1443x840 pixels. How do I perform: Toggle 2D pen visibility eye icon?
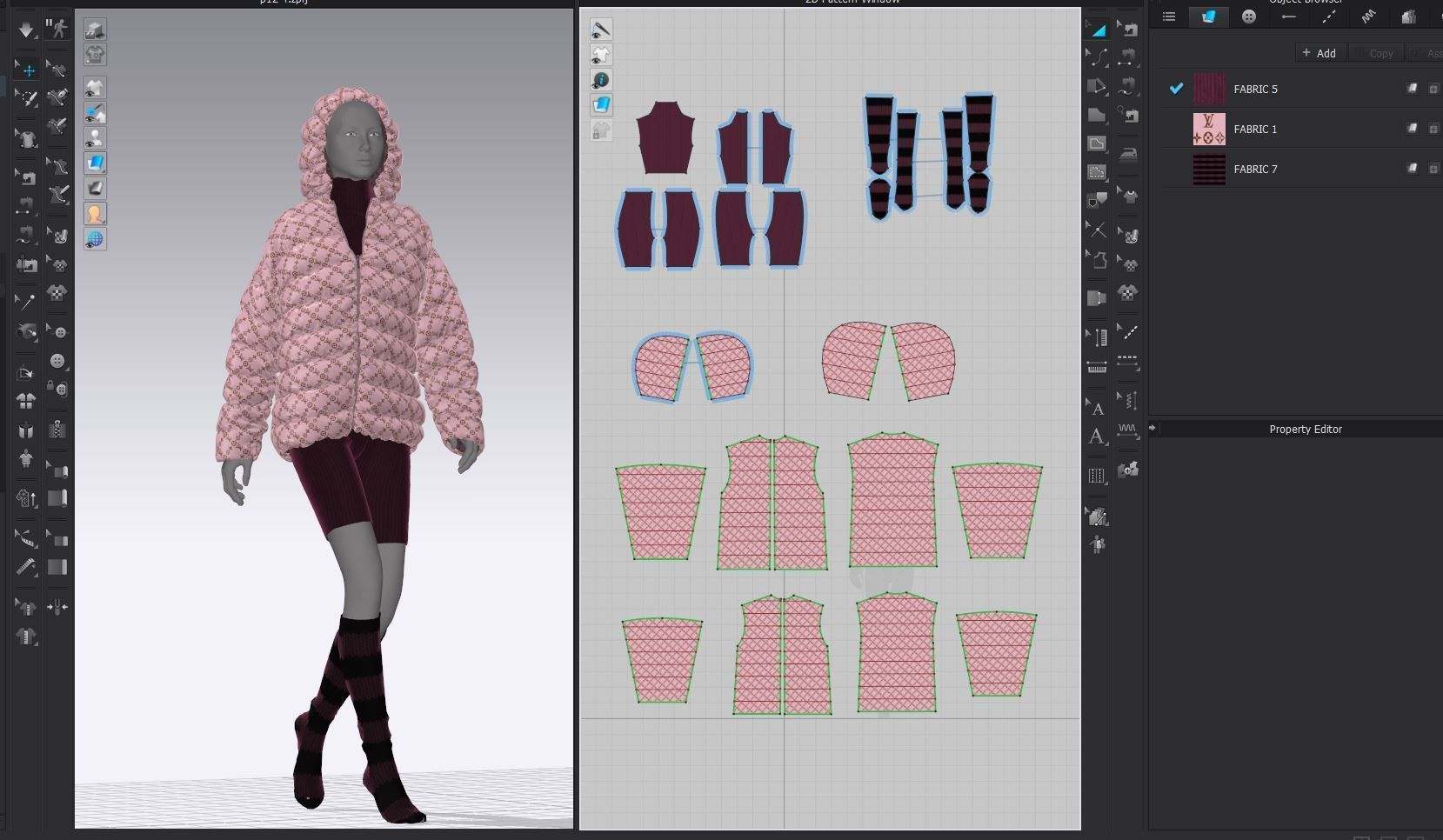601,30
